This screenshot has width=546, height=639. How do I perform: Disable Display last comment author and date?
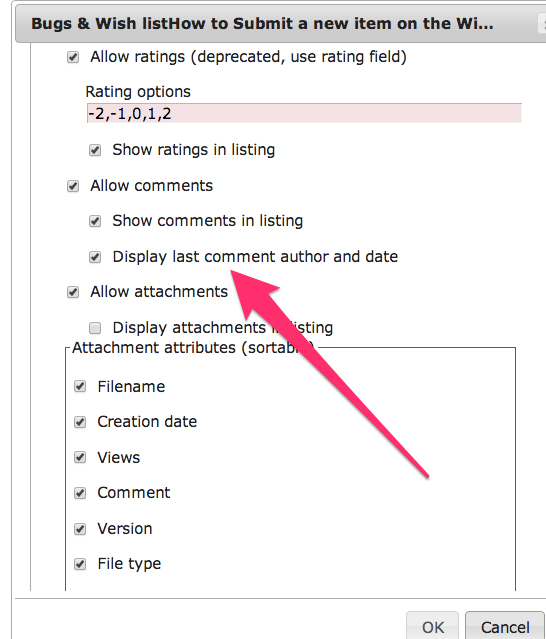click(95, 257)
